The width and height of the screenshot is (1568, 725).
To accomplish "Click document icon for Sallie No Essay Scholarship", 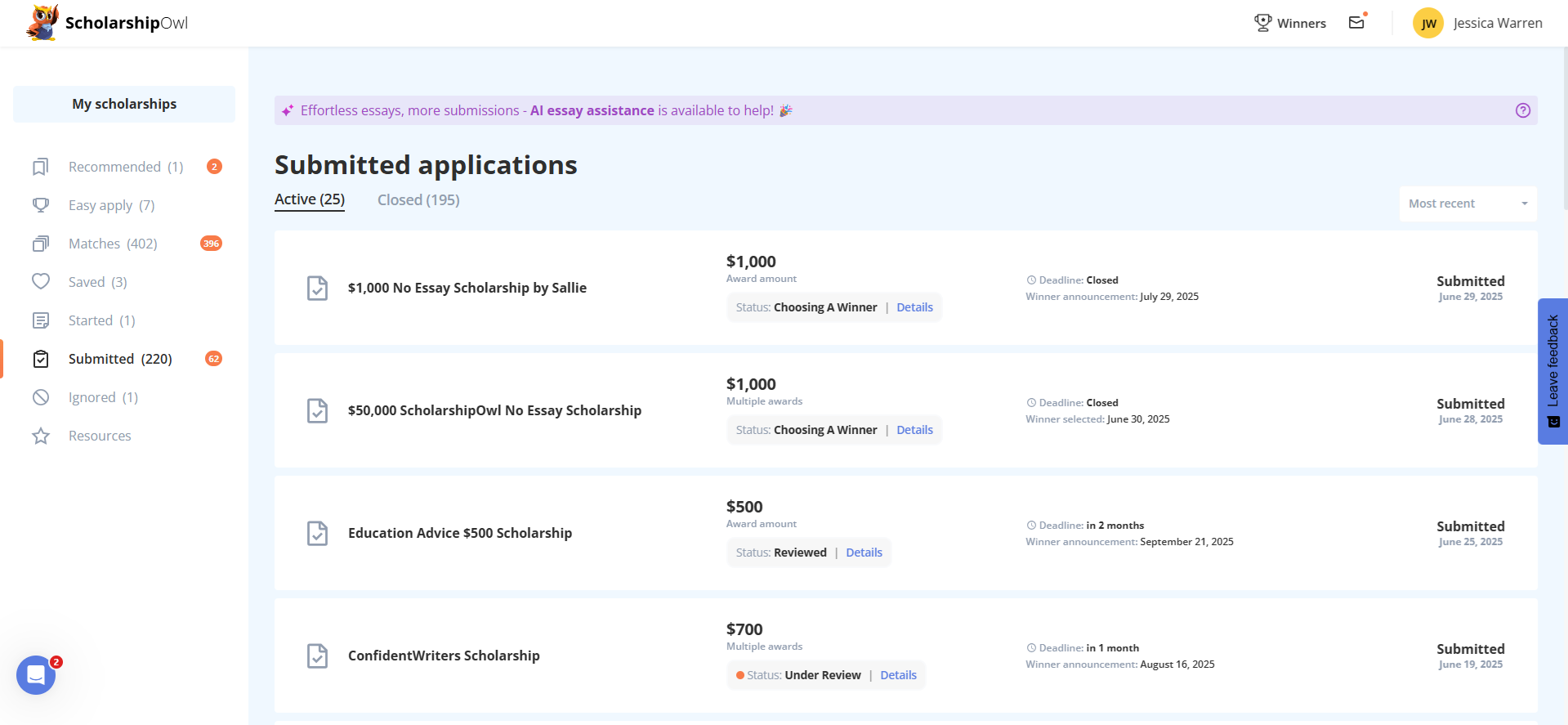I will point(317,288).
